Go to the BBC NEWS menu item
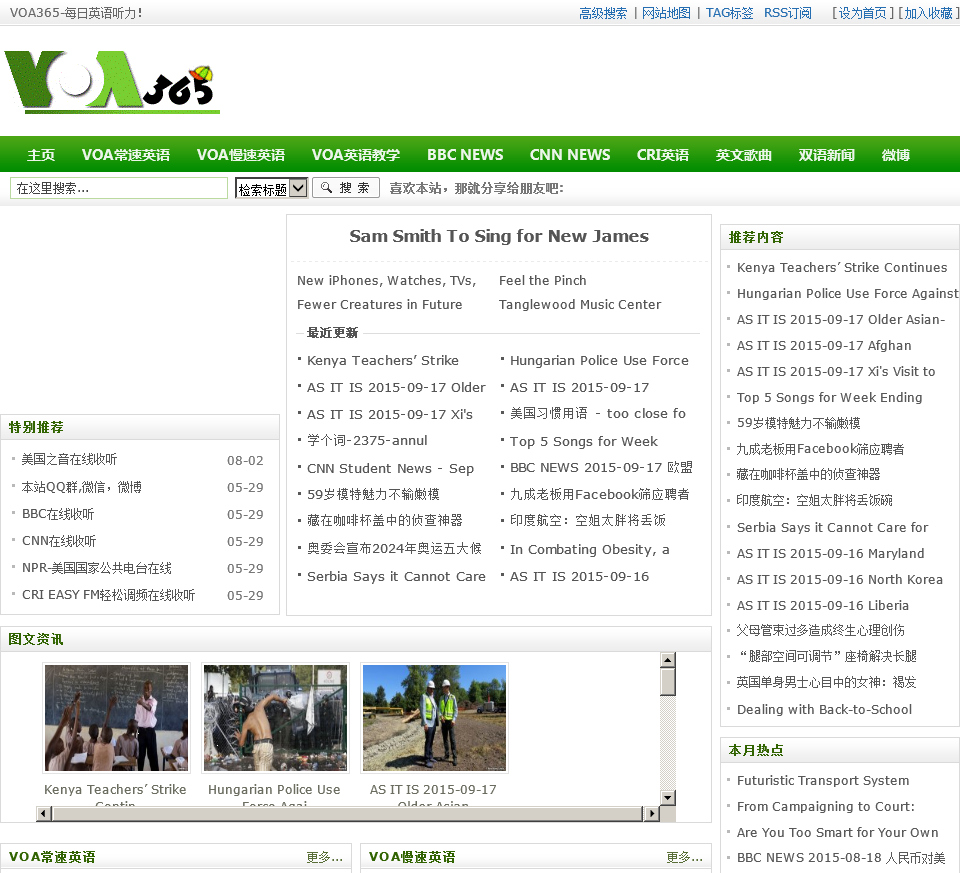Screen dimensions: 960x873 pos(465,155)
